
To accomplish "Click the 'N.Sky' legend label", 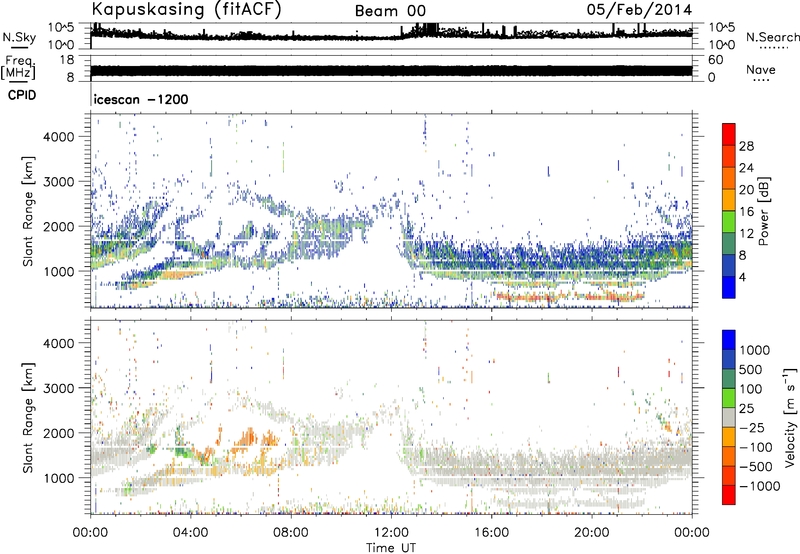I will 19,38.
